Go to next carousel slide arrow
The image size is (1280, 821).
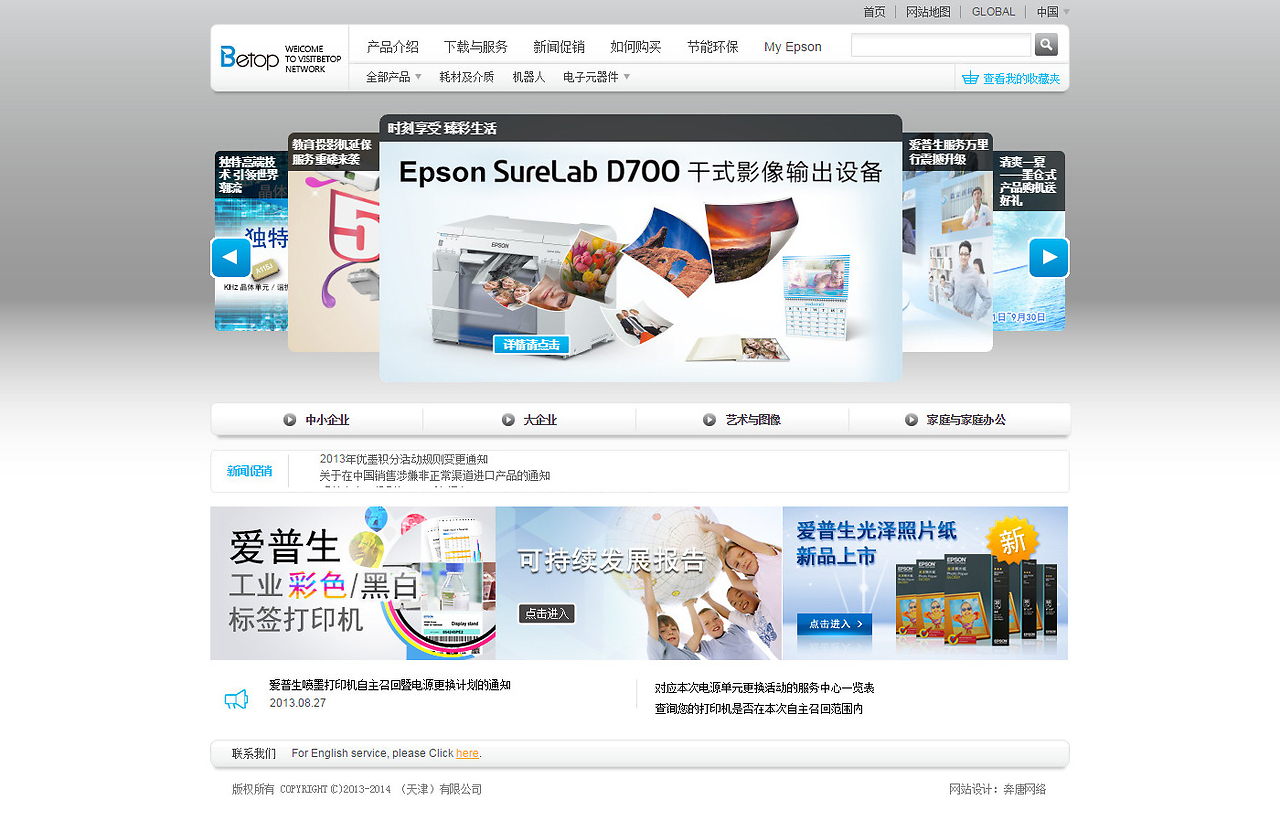pos(1049,258)
